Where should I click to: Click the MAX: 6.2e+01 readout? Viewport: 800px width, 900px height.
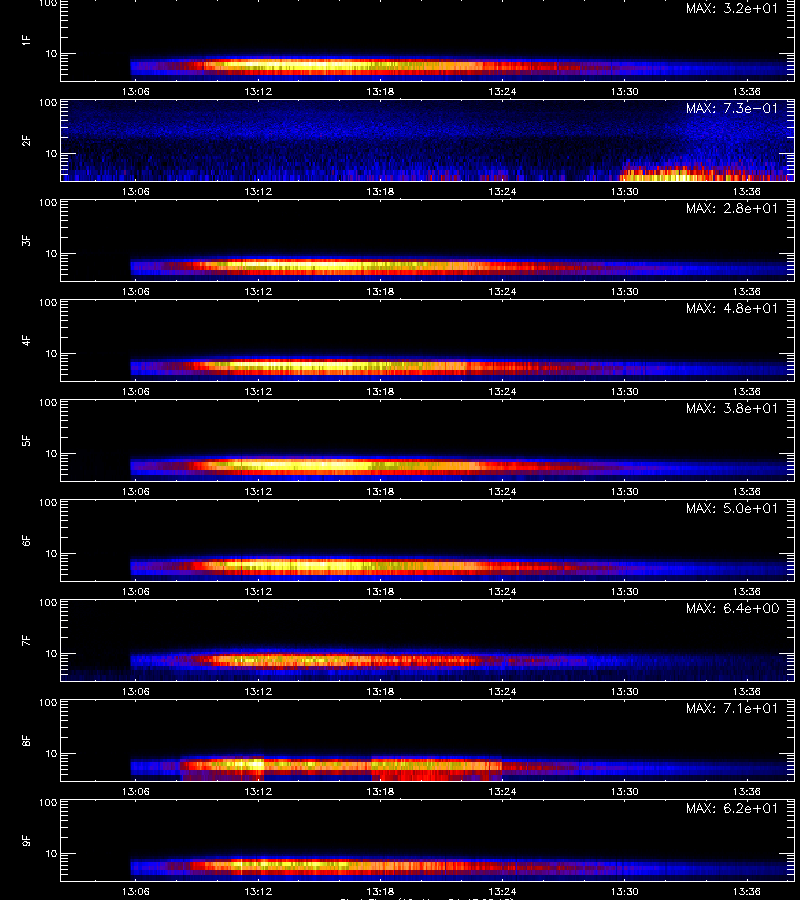click(x=732, y=808)
